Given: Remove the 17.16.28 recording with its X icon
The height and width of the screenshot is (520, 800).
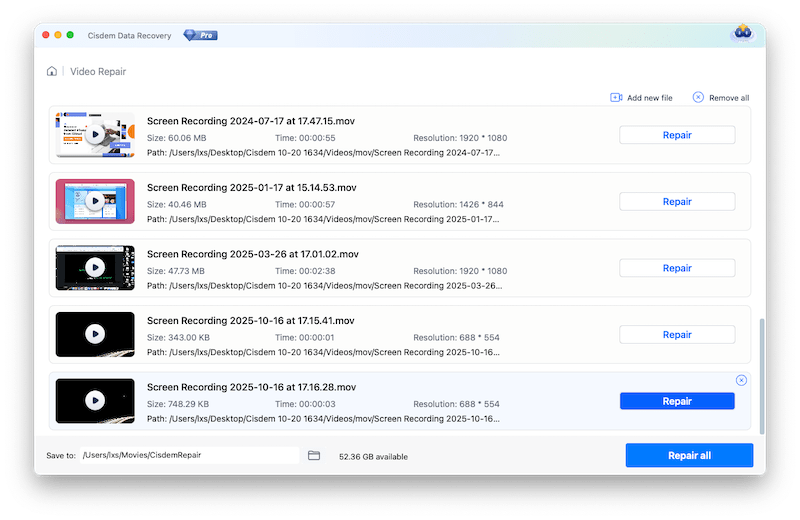Looking at the screenshot, I should [x=741, y=380].
